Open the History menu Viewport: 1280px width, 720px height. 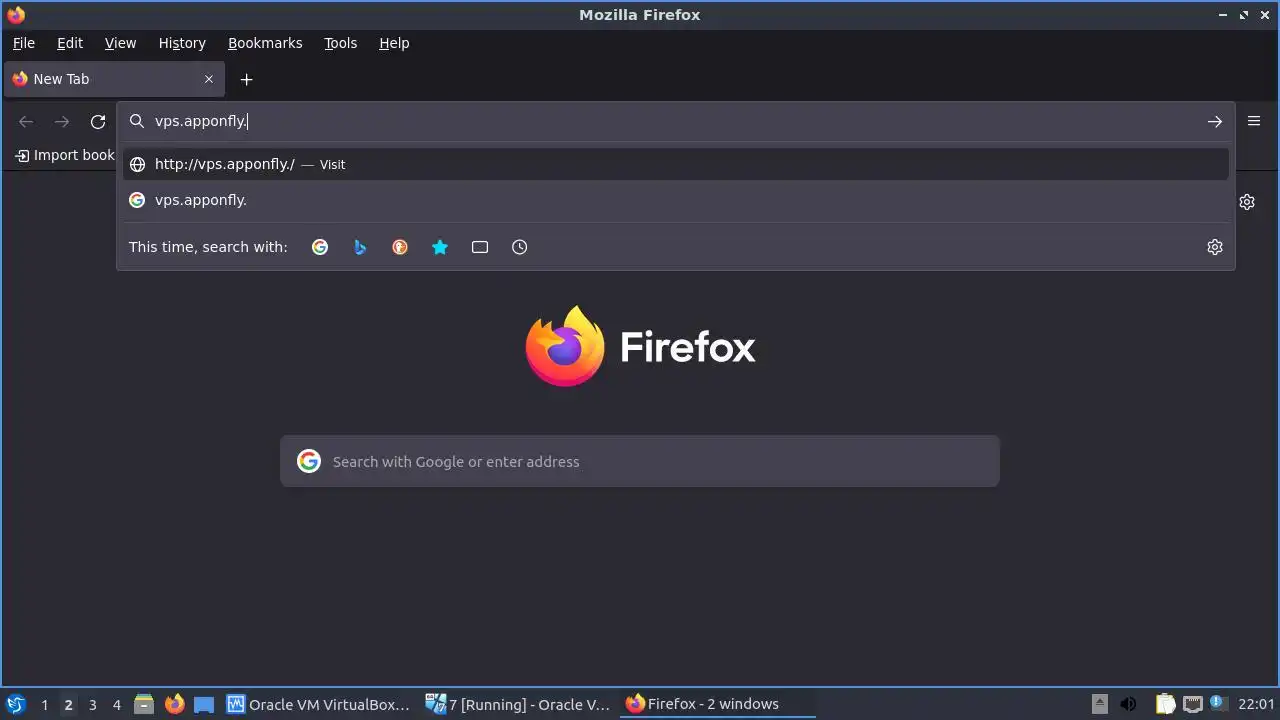tap(182, 43)
